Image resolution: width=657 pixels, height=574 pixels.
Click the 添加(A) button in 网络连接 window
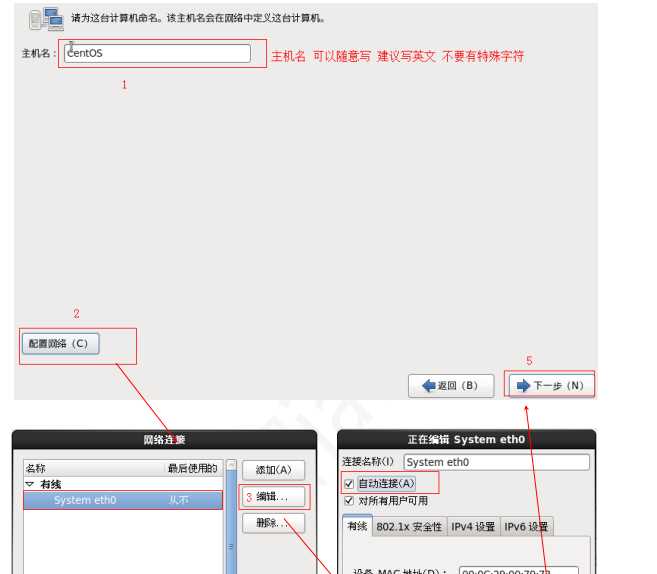[x=274, y=470]
